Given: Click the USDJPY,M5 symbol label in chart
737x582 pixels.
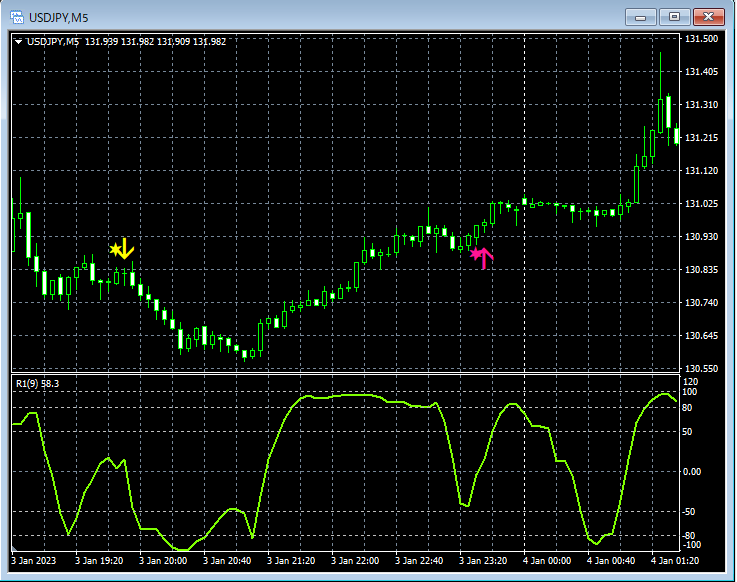Looking at the screenshot, I should pyautogui.click(x=54, y=42).
